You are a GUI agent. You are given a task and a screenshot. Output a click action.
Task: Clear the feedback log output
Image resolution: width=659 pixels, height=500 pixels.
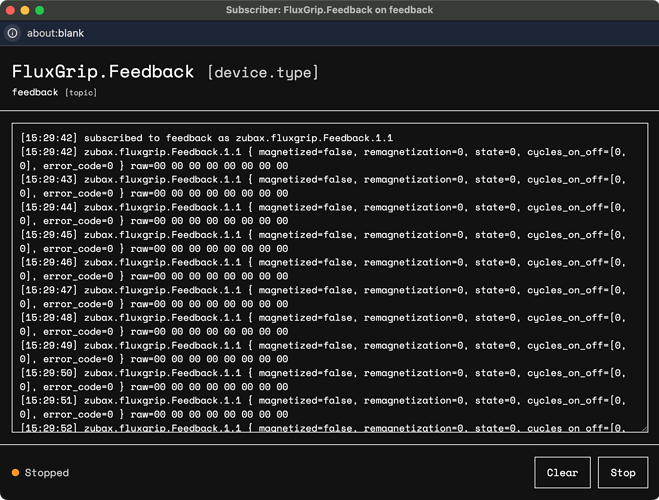pyautogui.click(x=562, y=473)
